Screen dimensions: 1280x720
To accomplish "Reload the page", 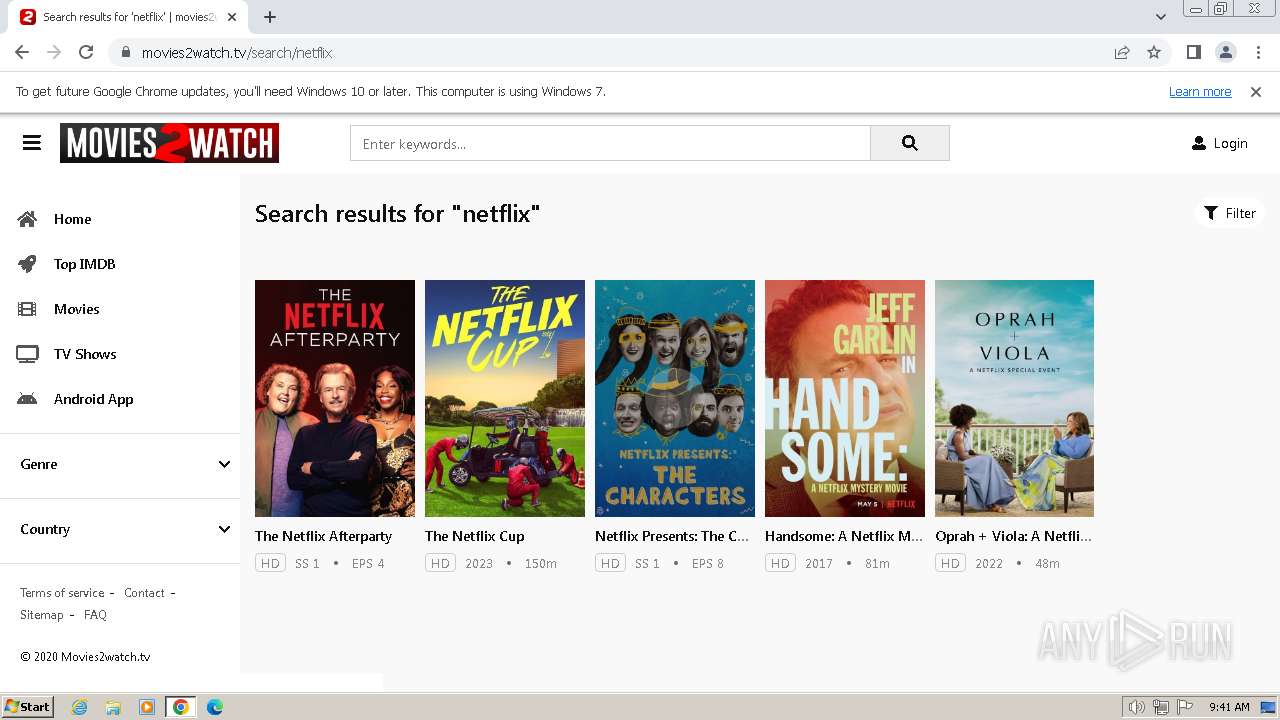I will (86, 52).
